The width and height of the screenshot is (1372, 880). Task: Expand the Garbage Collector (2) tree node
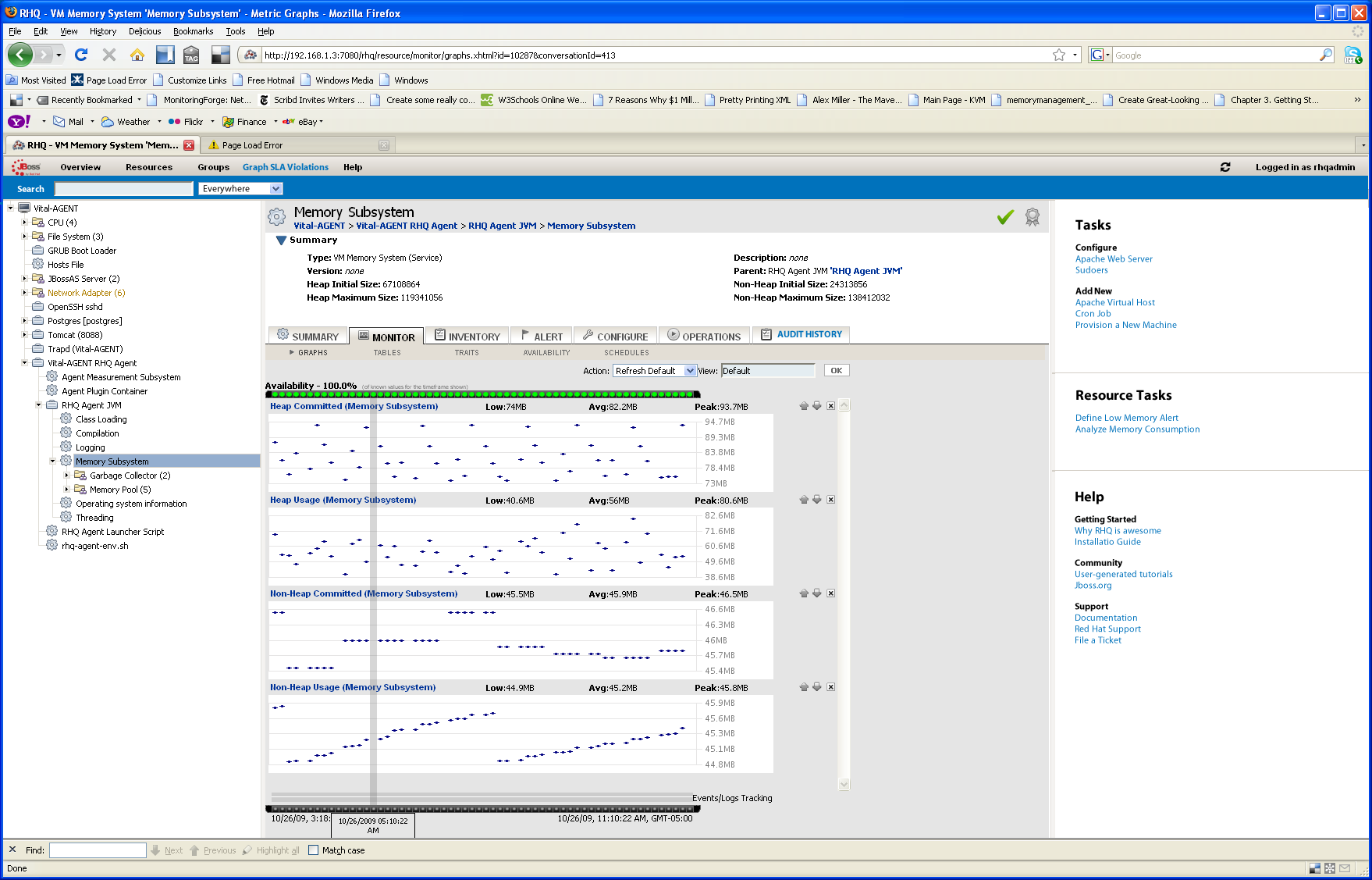point(67,476)
